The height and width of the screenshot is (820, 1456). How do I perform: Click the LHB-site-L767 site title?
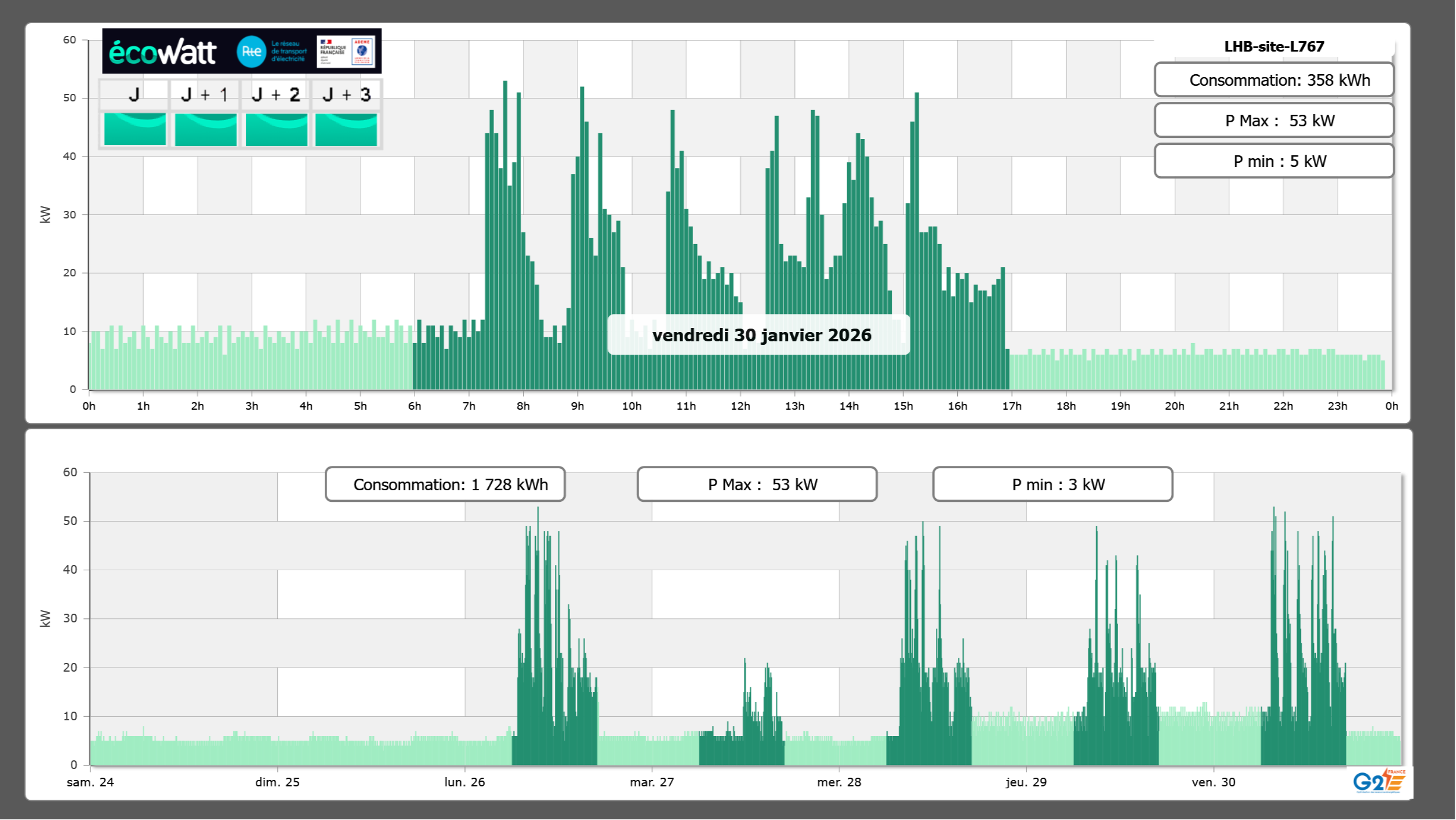pos(1273,46)
